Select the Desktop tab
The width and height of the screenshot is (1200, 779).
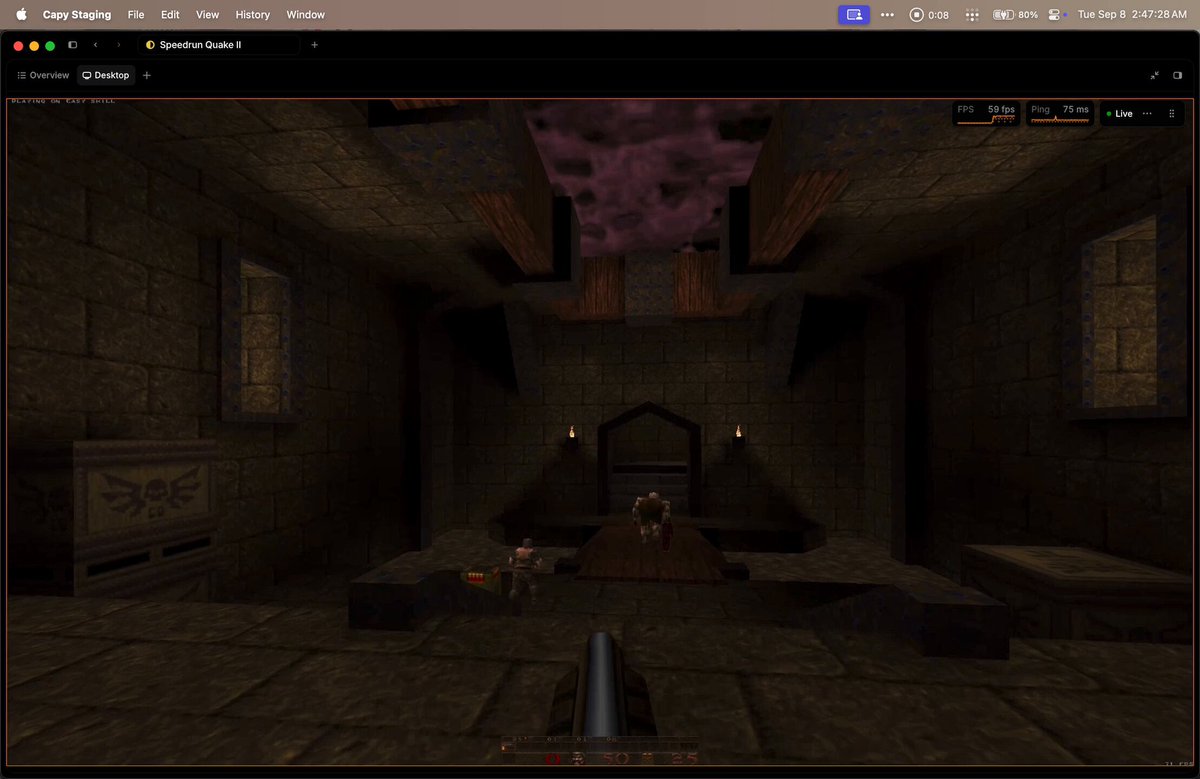click(106, 75)
